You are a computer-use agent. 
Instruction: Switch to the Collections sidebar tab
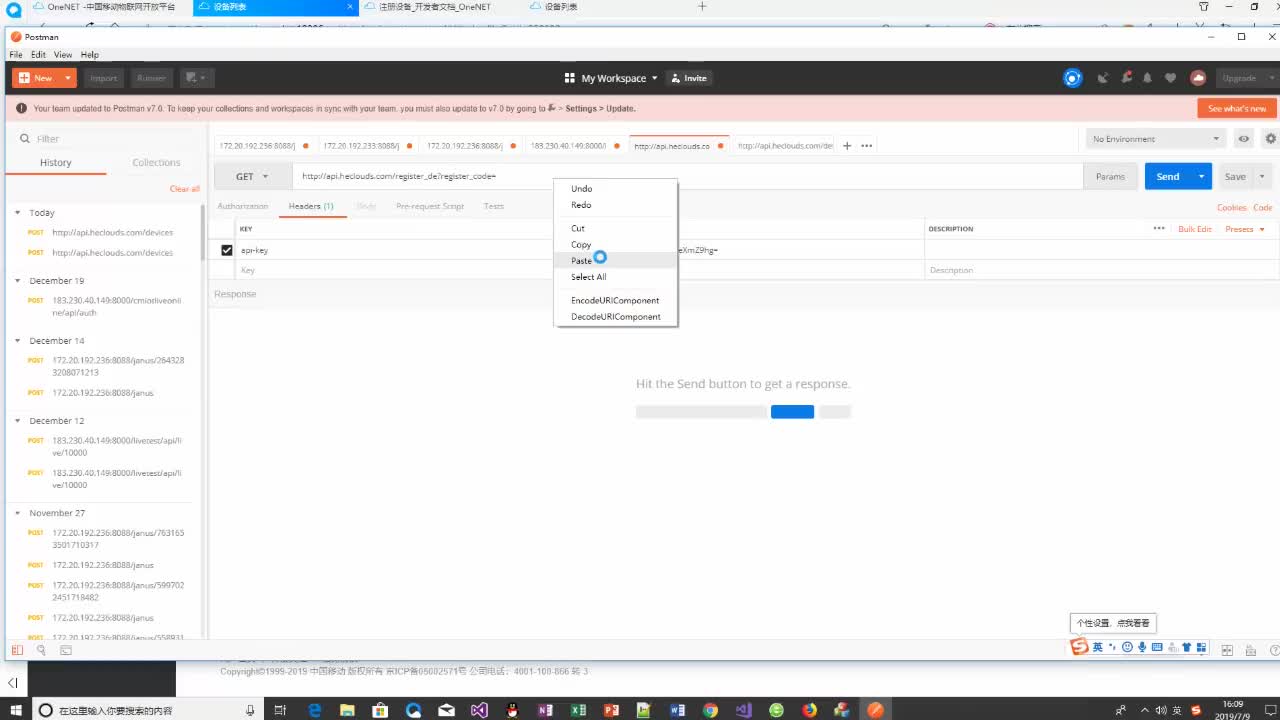[x=156, y=163]
